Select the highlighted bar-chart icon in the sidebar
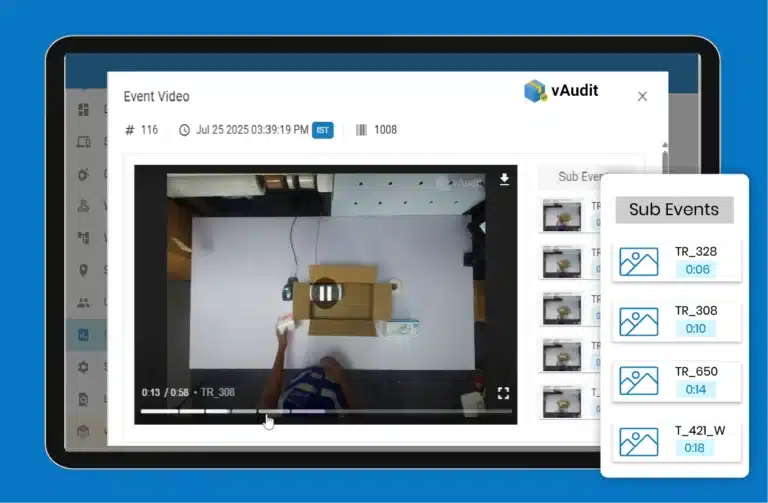768x503 pixels. coord(83,335)
